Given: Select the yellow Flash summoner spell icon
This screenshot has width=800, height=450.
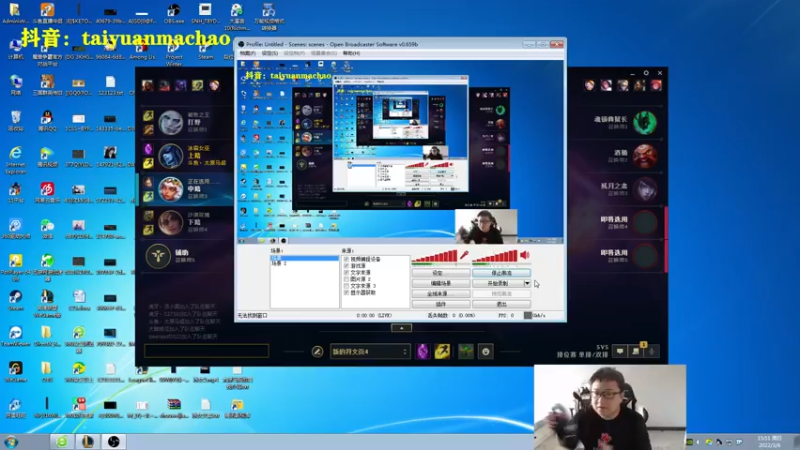Looking at the screenshot, I should 442,352.
